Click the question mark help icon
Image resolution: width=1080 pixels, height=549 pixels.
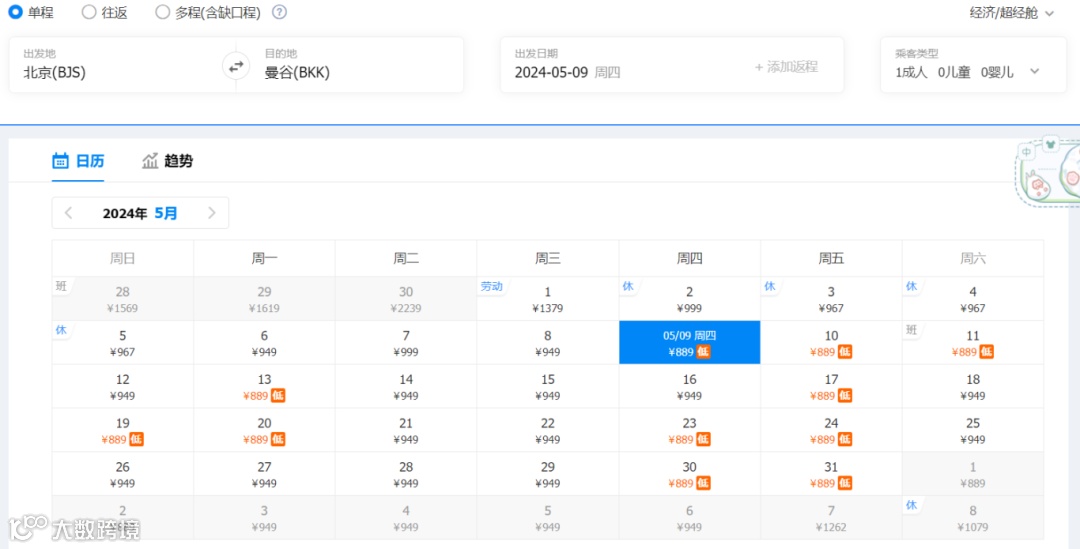click(279, 12)
